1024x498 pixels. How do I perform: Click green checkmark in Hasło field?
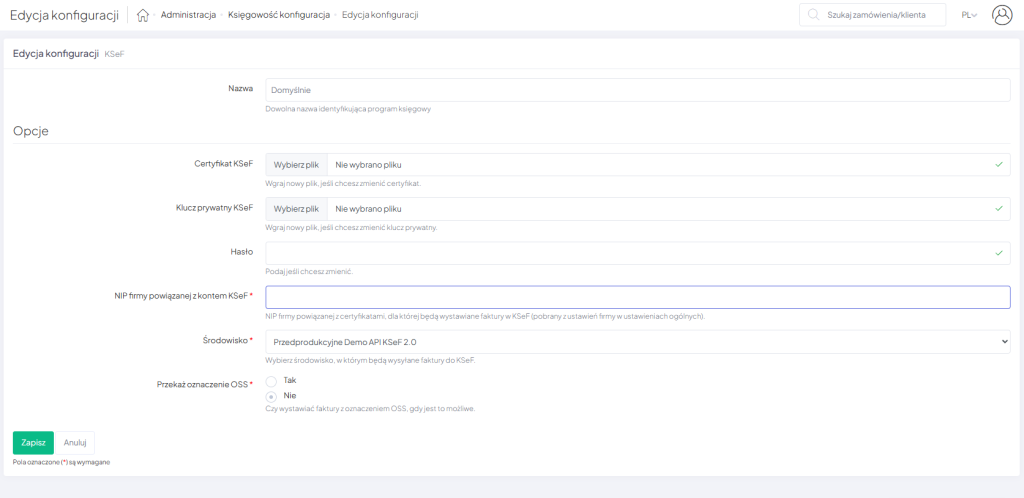(998, 253)
